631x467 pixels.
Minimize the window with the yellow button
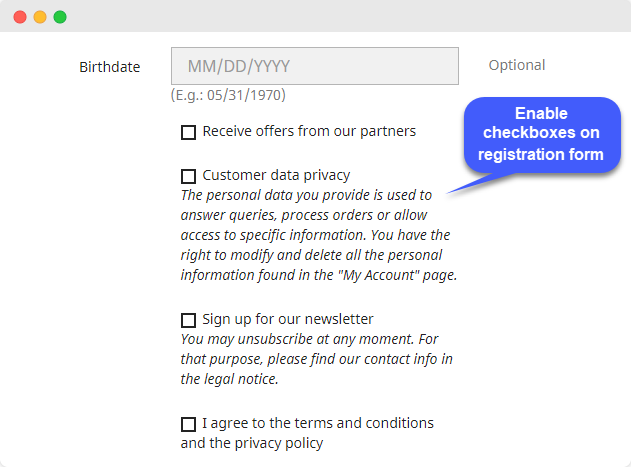coord(40,17)
